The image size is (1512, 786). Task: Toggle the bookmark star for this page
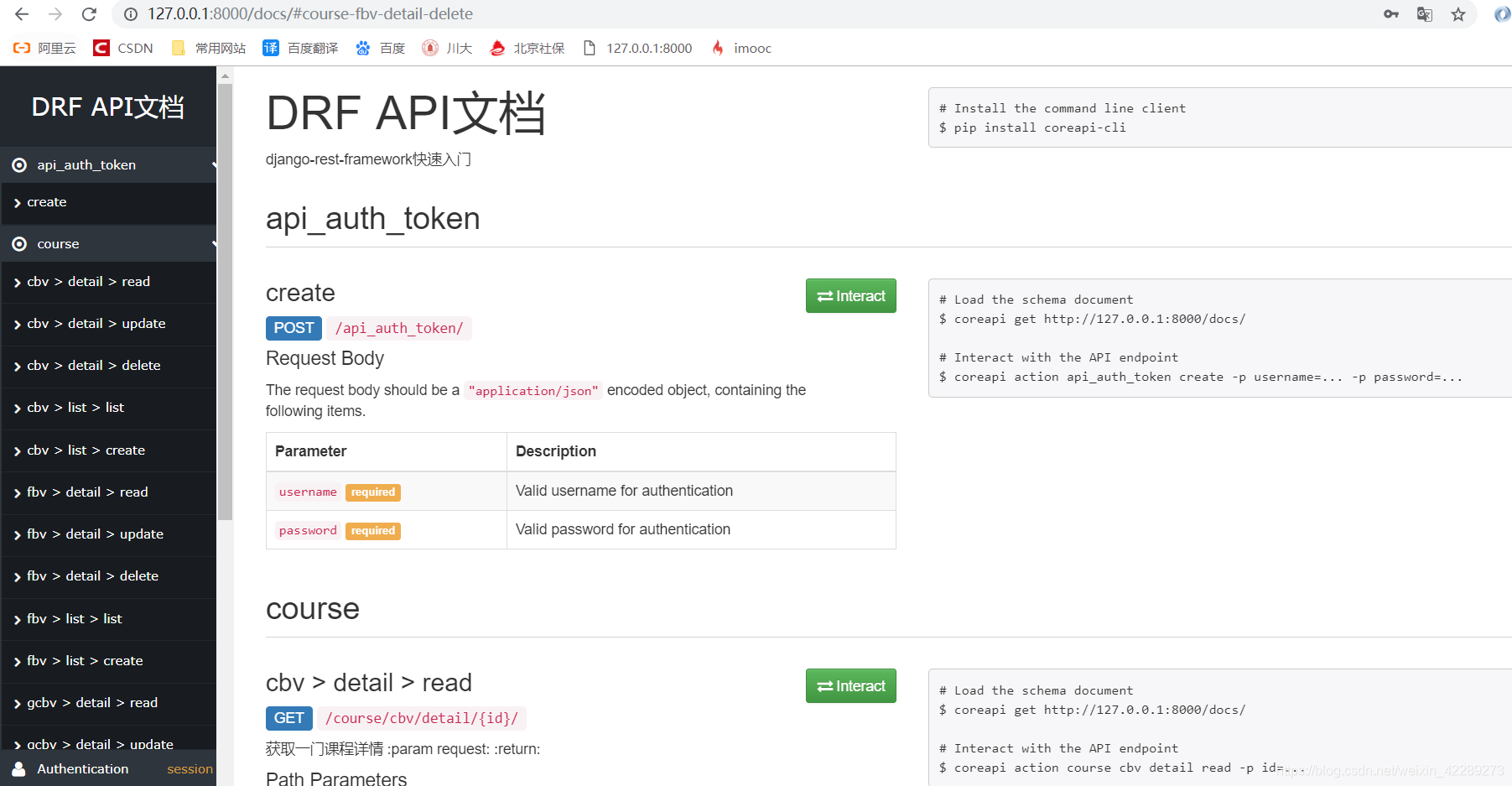(x=1458, y=13)
